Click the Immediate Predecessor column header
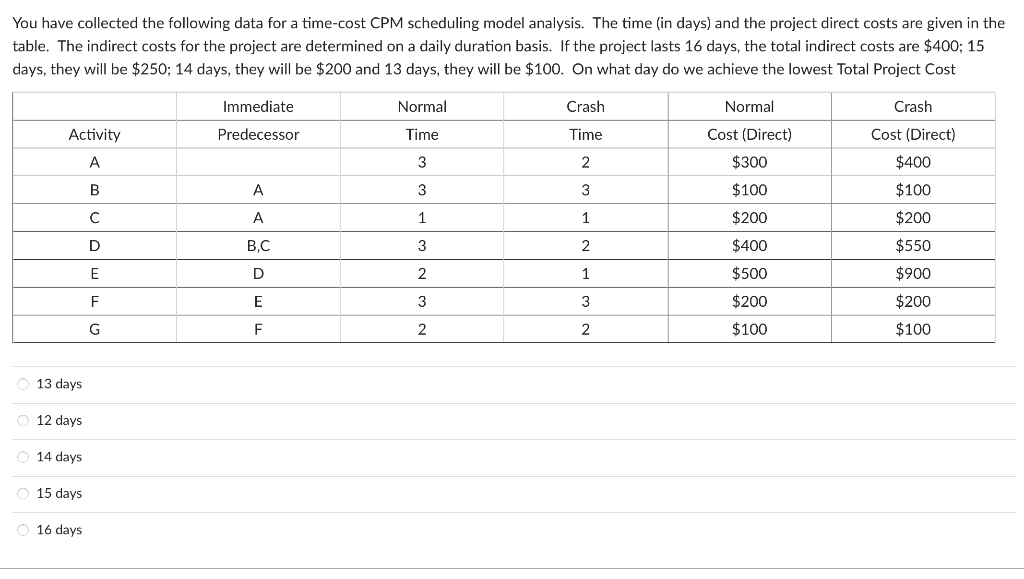The image size is (1024, 579). pyautogui.click(x=257, y=120)
